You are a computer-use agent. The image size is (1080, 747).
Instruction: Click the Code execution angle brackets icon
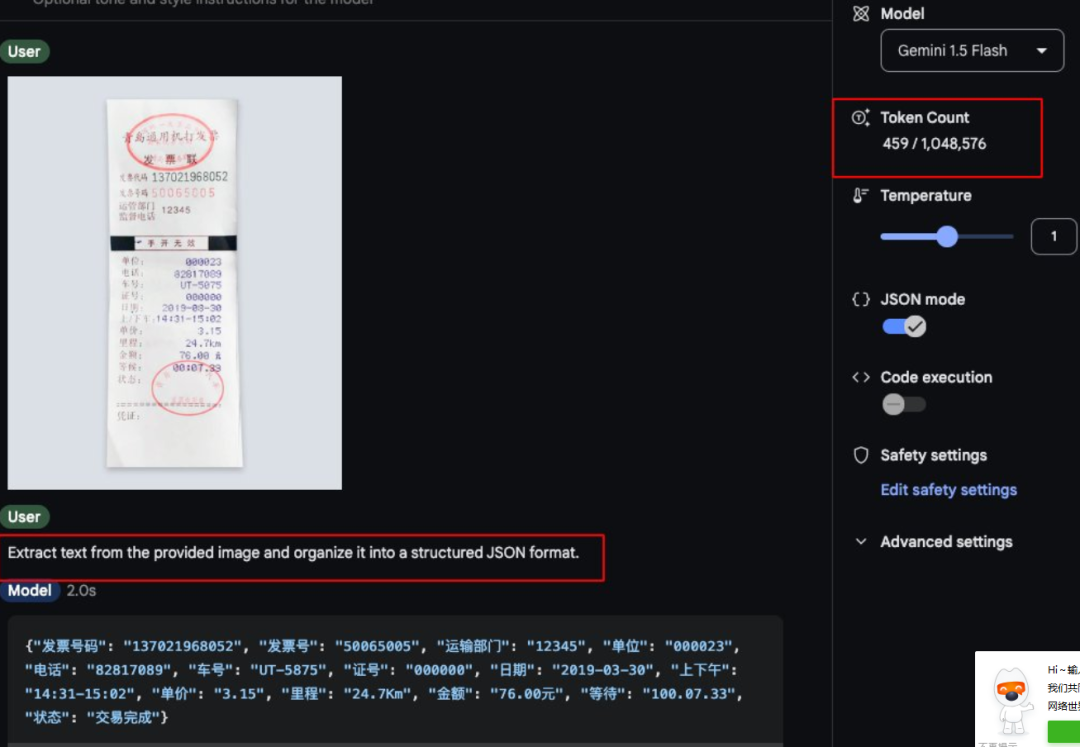[861, 377]
